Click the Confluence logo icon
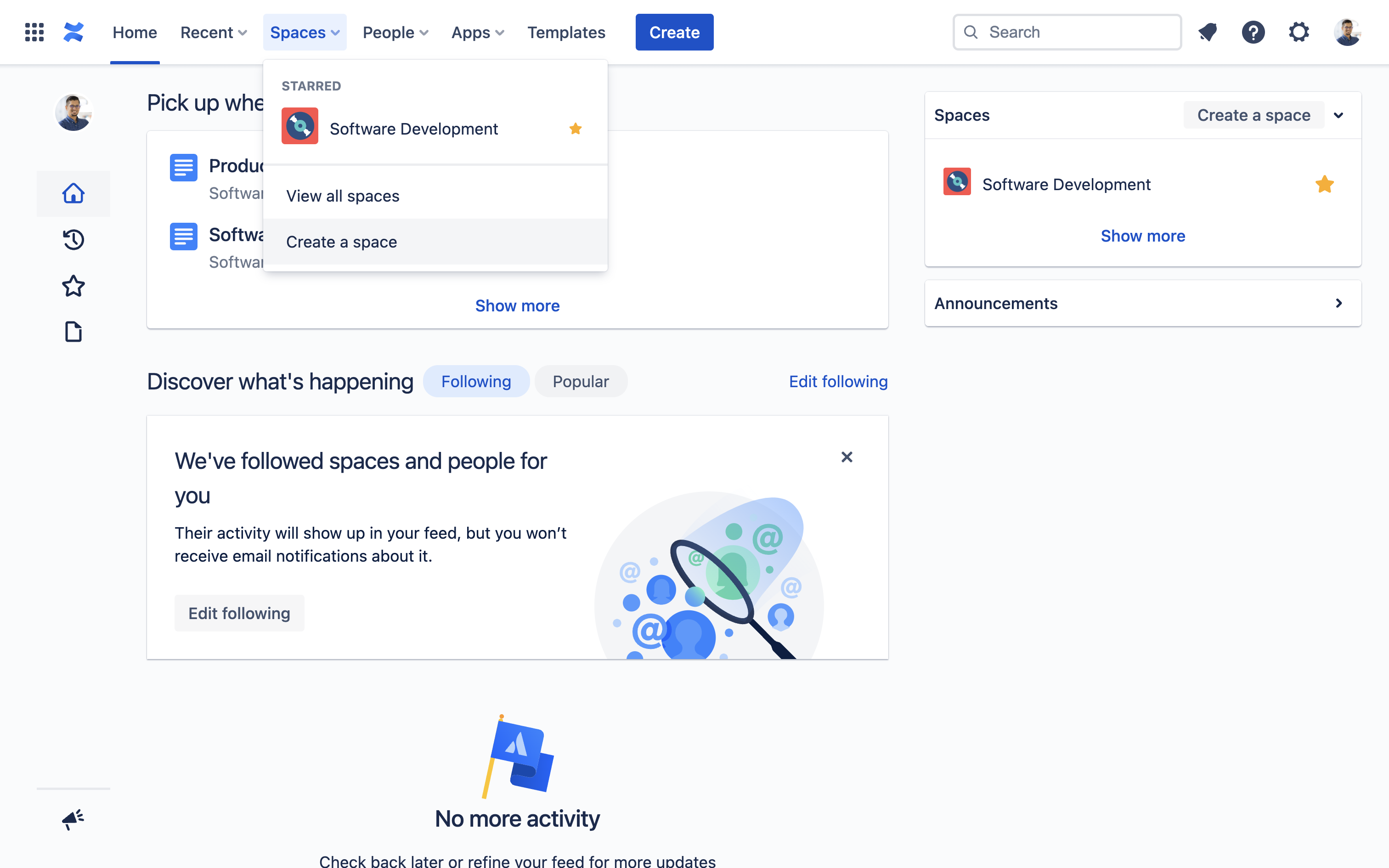 pyautogui.click(x=73, y=32)
